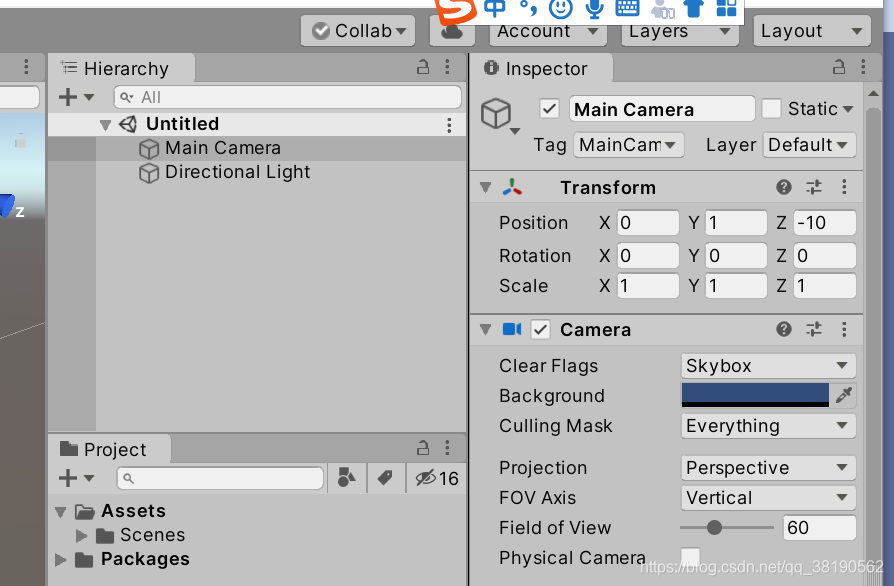Click the Background color swatch
Viewport: 894px width, 586px height.
(x=755, y=395)
